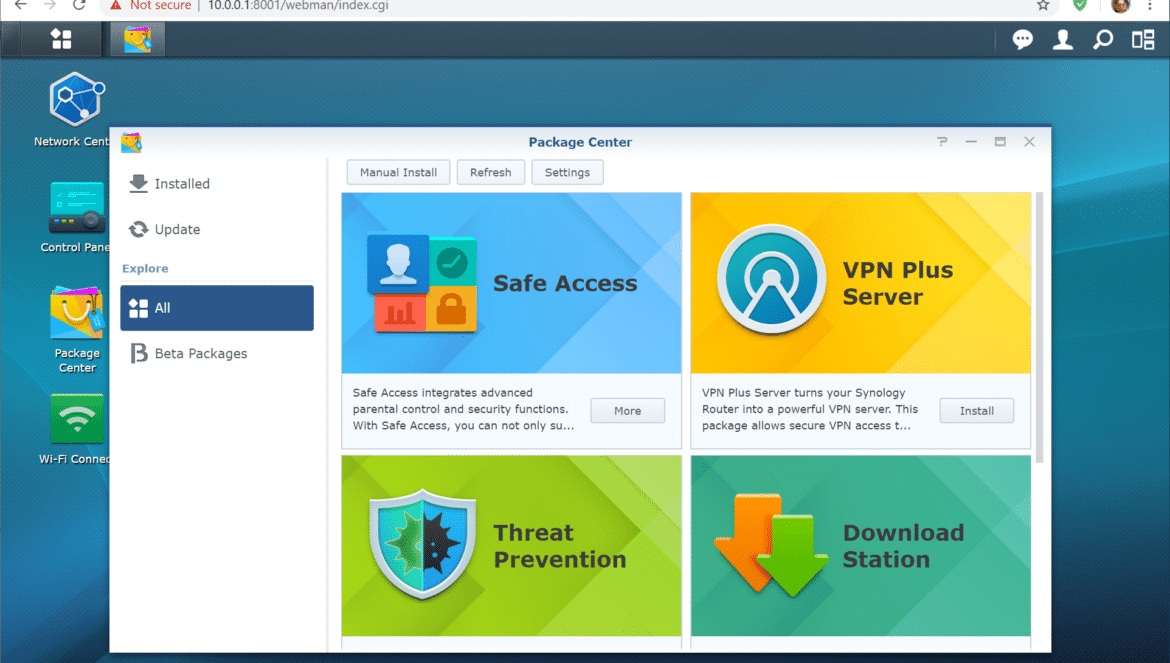This screenshot has height=663, width=1170.
Task: Click Manual Install button
Action: (398, 172)
